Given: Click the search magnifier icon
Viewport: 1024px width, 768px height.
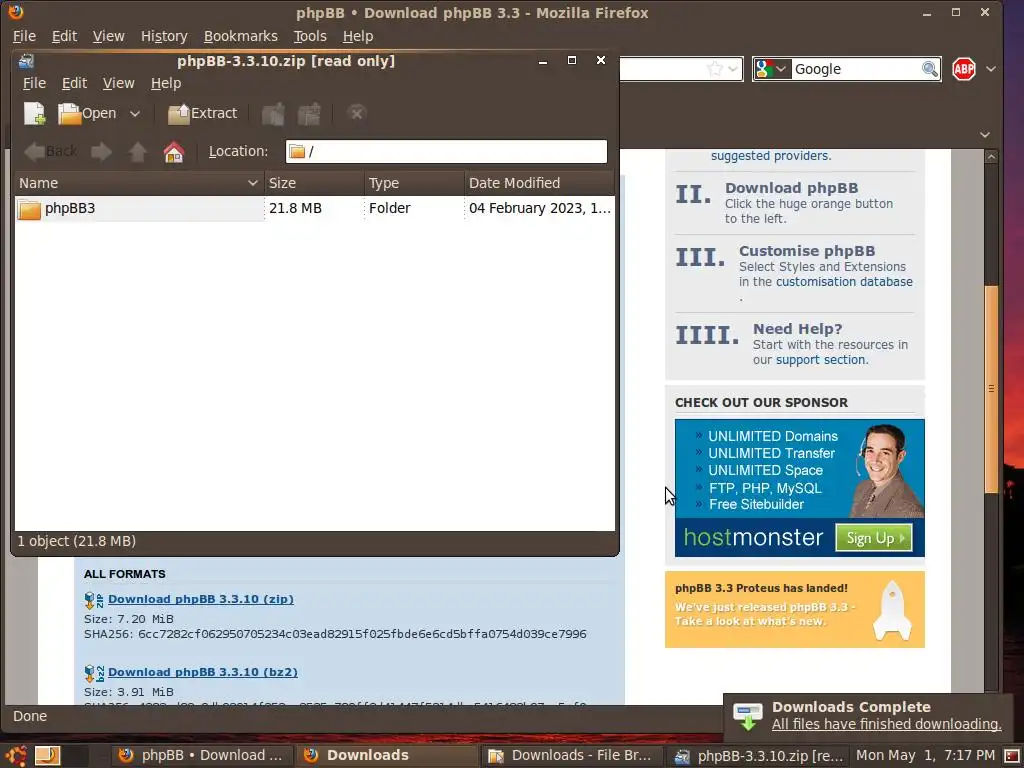Looking at the screenshot, I should point(929,69).
